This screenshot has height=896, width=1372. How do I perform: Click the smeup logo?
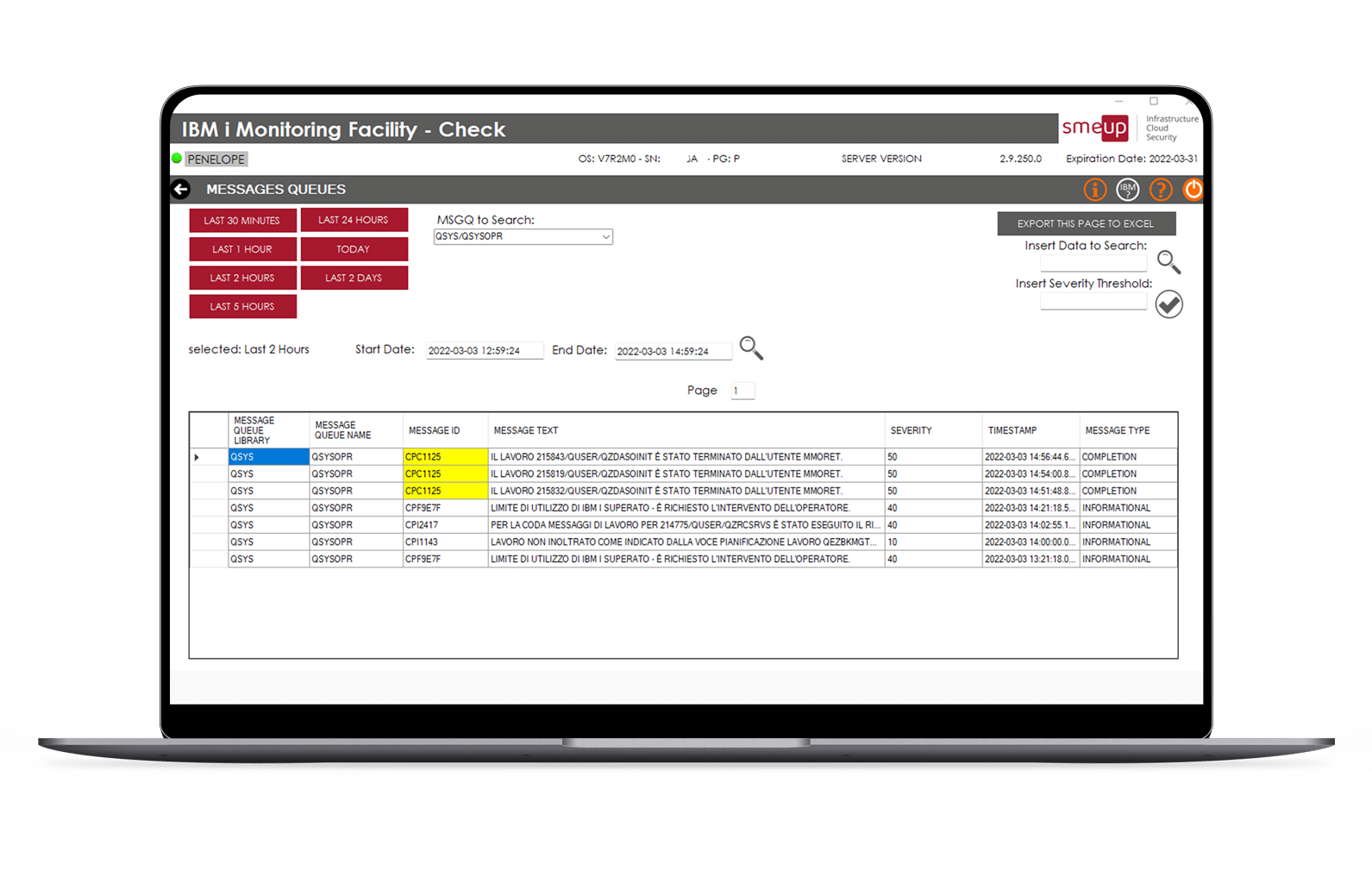point(1094,128)
